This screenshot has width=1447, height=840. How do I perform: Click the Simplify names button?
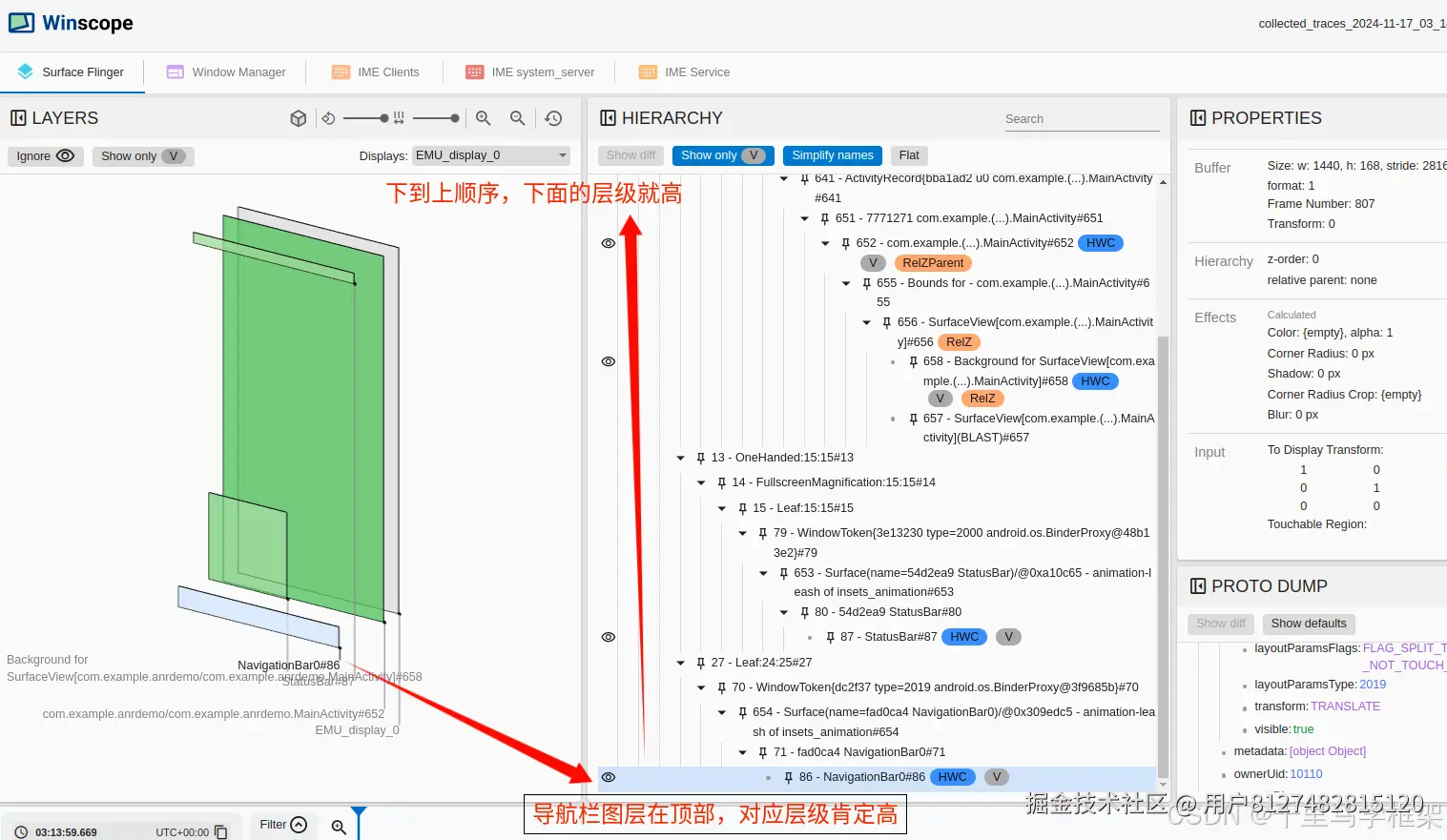pyautogui.click(x=832, y=155)
